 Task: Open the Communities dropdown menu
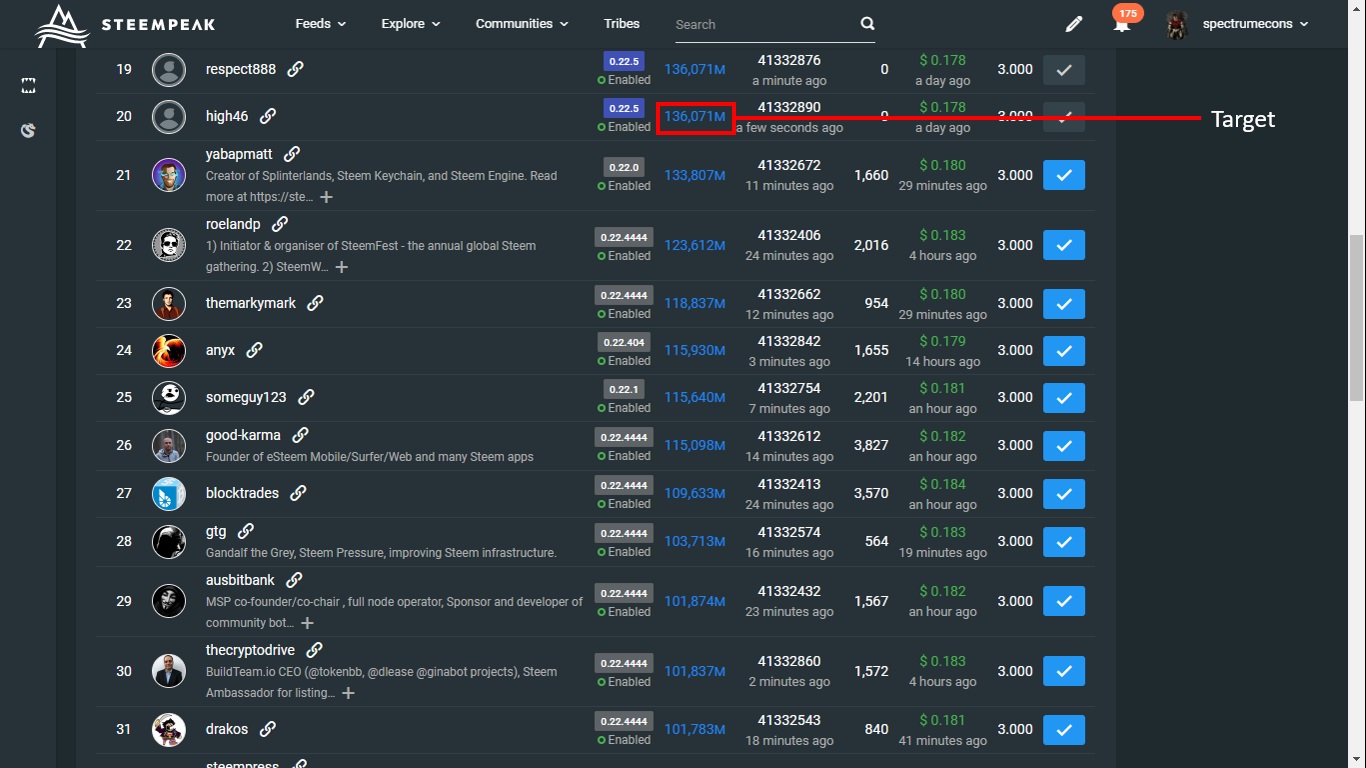click(522, 23)
